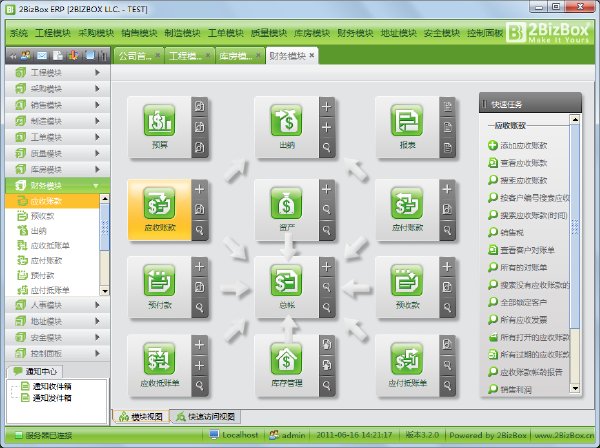Expand 工单模块 in the left sidebar
The width and height of the screenshot is (600, 448).
pyautogui.click(x=57, y=137)
